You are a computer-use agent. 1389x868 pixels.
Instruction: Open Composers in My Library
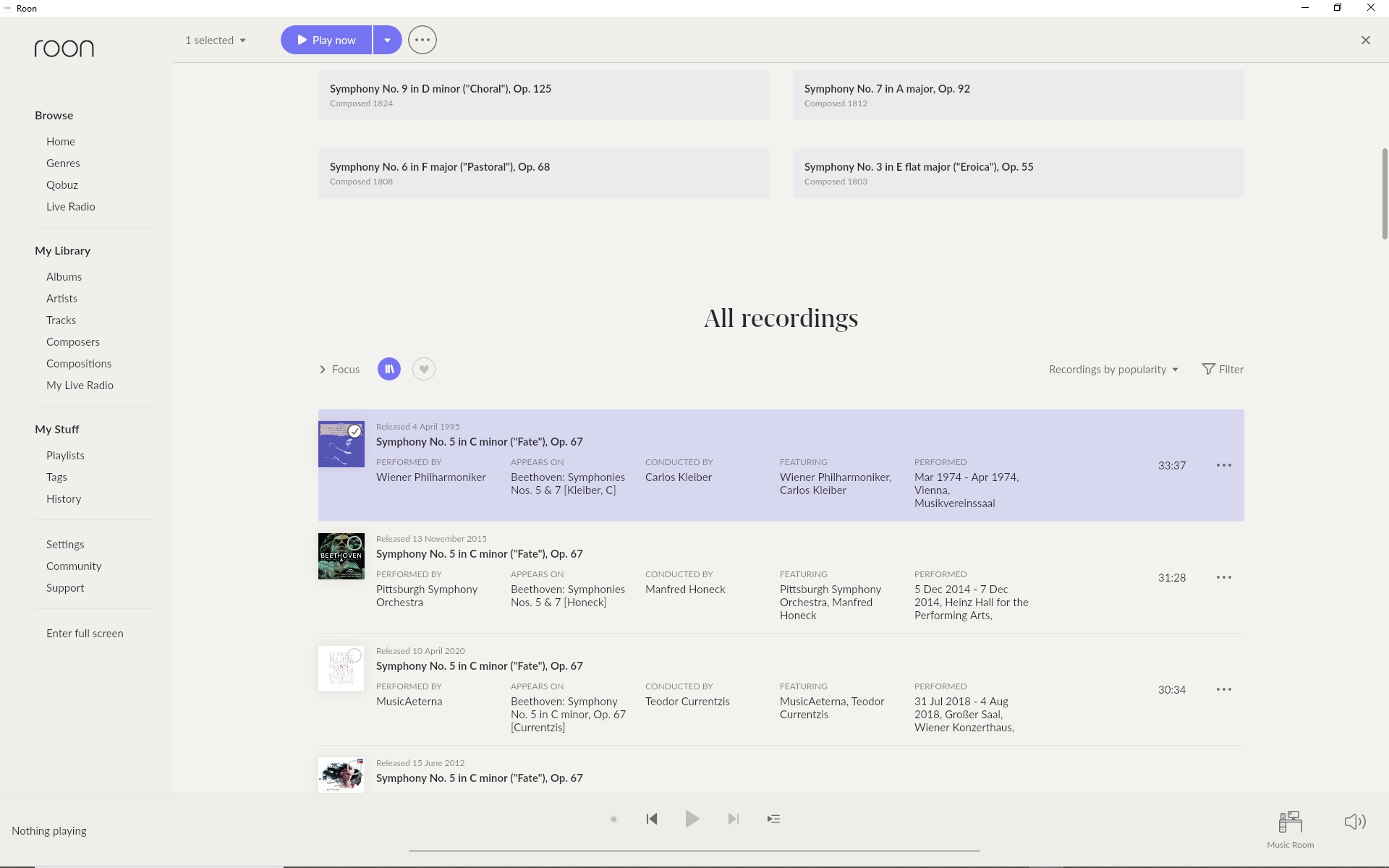point(73,342)
